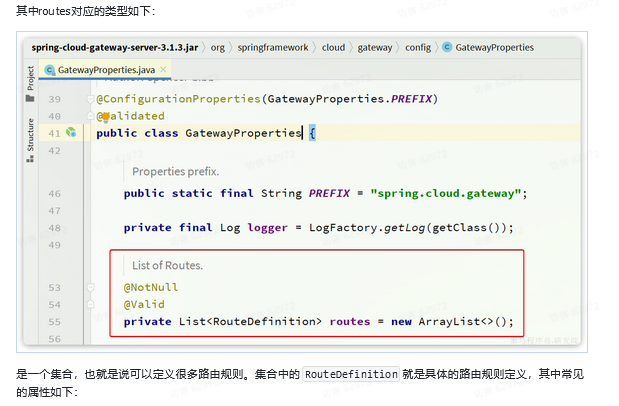619x406 pixels.
Task: Open the Project tool window sidebar tab
Action: [30, 78]
